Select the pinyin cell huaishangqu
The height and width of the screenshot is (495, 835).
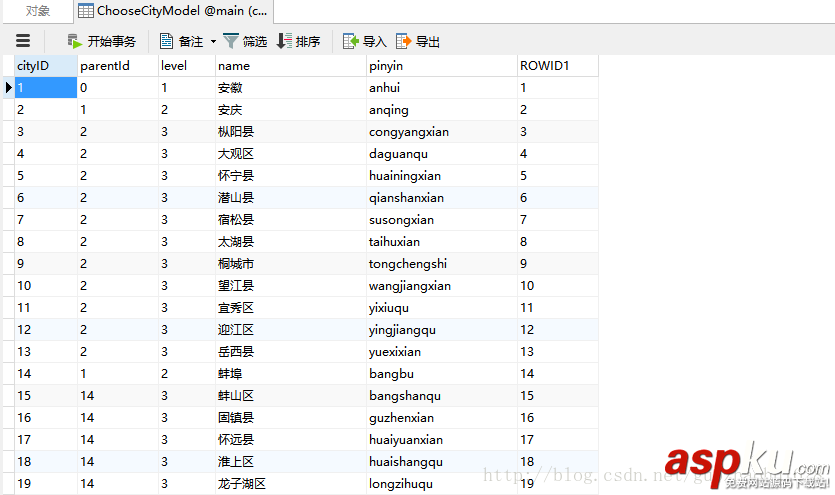pos(442,461)
